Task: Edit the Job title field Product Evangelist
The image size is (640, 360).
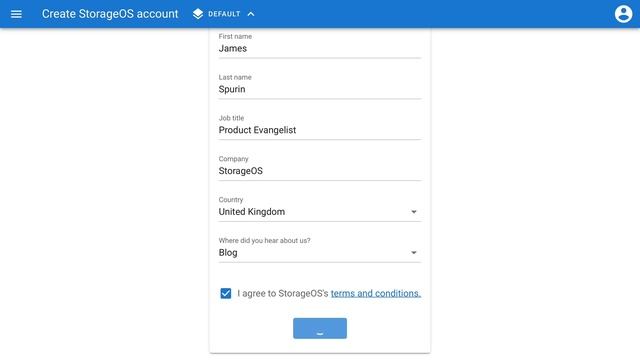Action: (x=320, y=130)
